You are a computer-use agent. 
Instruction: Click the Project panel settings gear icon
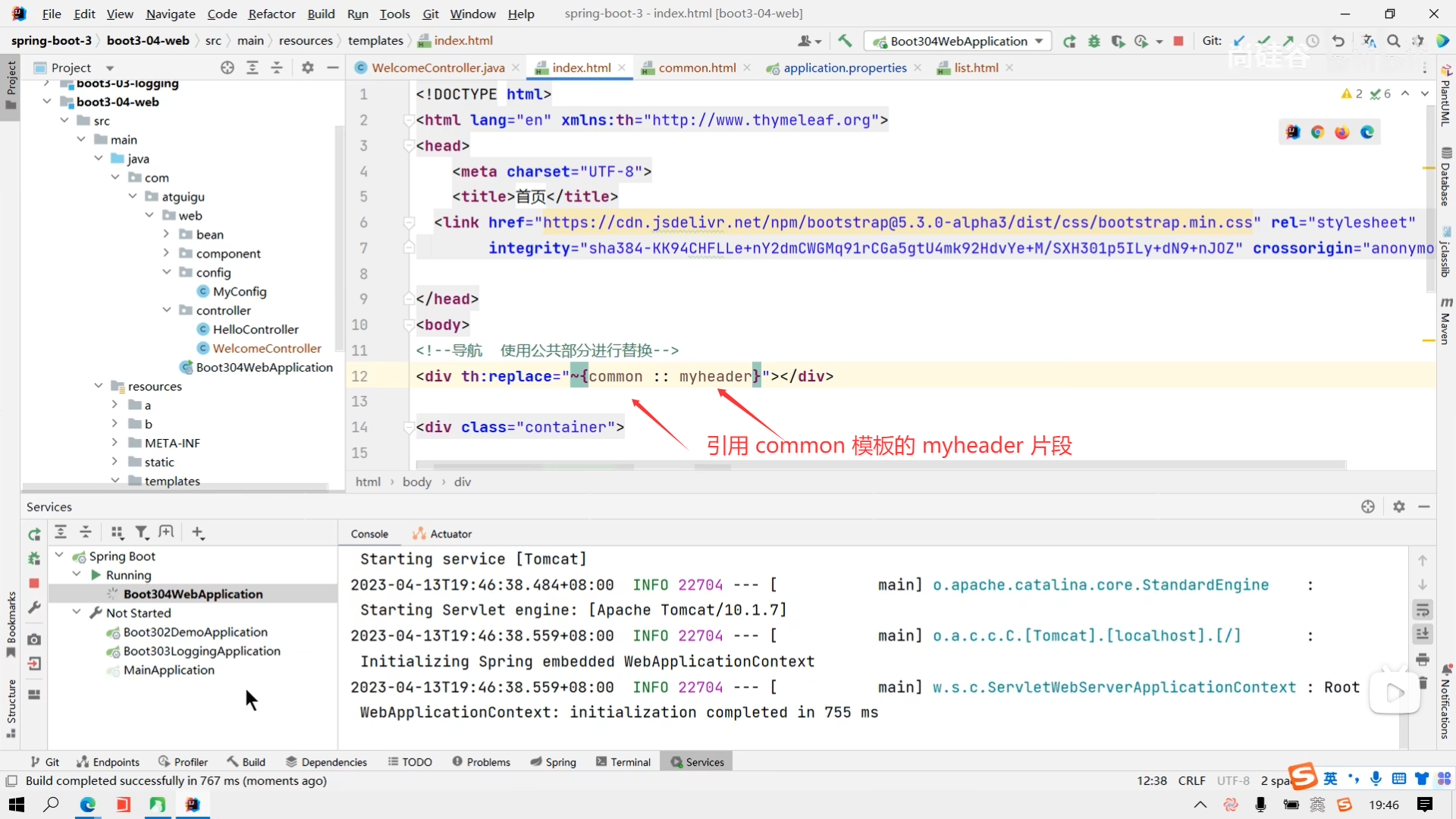pyautogui.click(x=307, y=67)
